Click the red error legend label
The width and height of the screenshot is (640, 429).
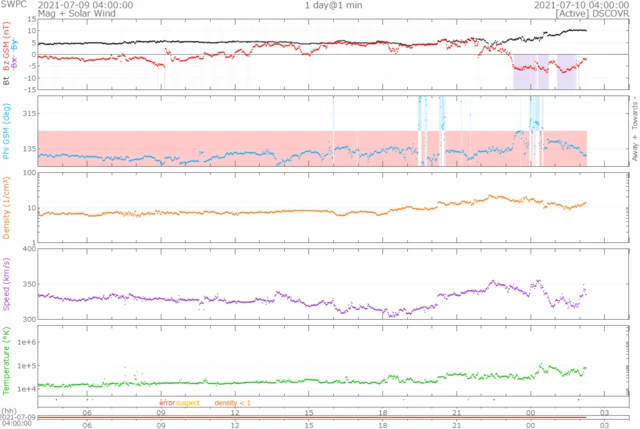click(167, 403)
